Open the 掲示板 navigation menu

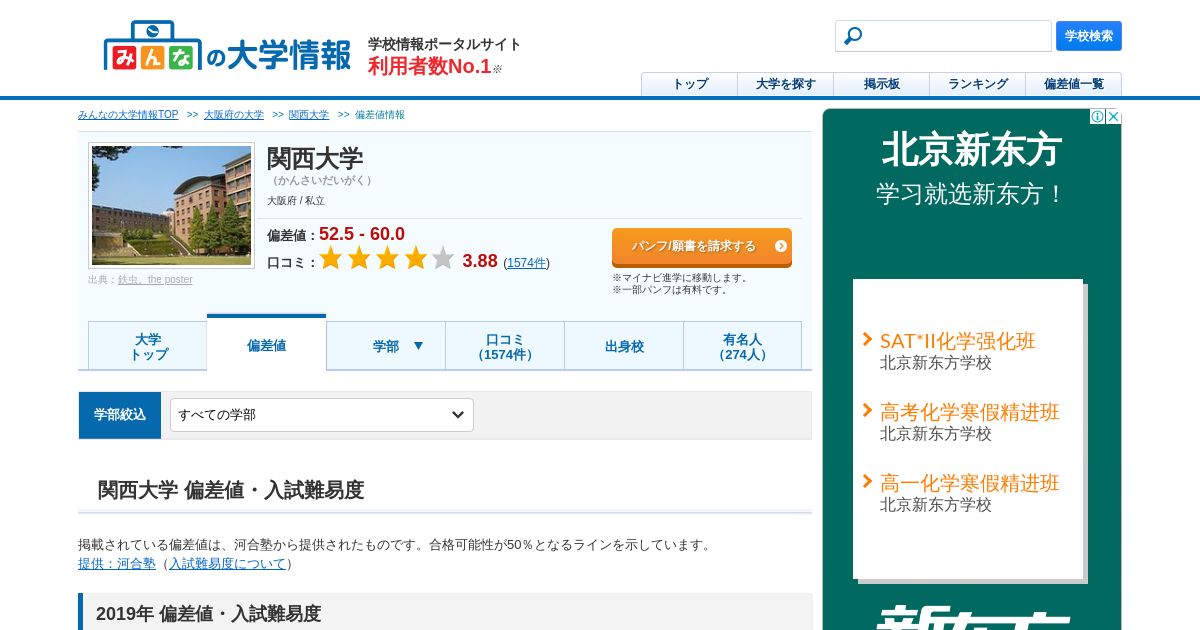881,84
